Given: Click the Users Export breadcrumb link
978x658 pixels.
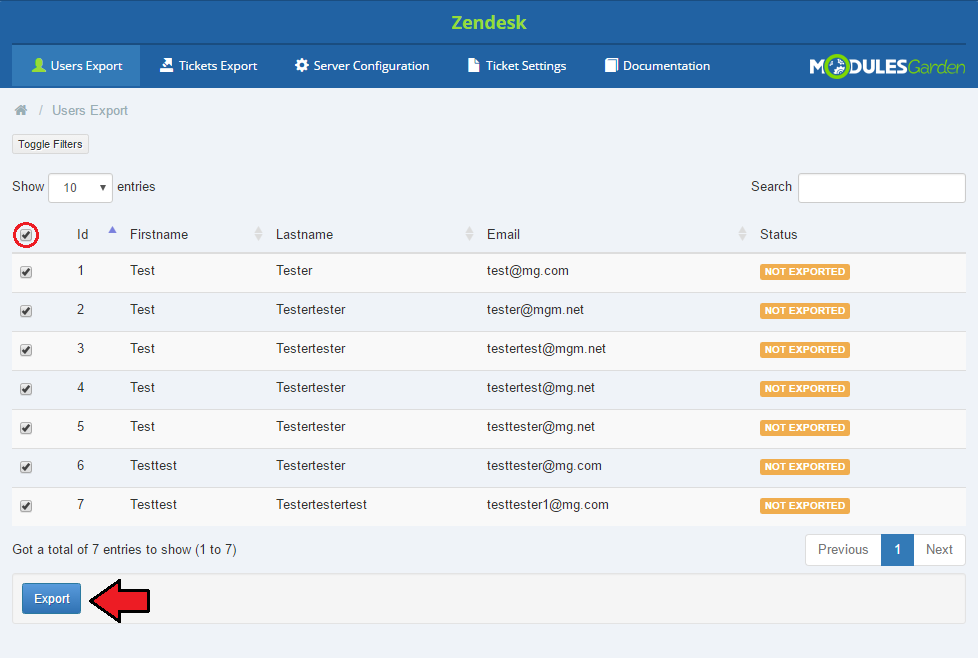Looking at the screenshot, I should (x=90, y=110).
